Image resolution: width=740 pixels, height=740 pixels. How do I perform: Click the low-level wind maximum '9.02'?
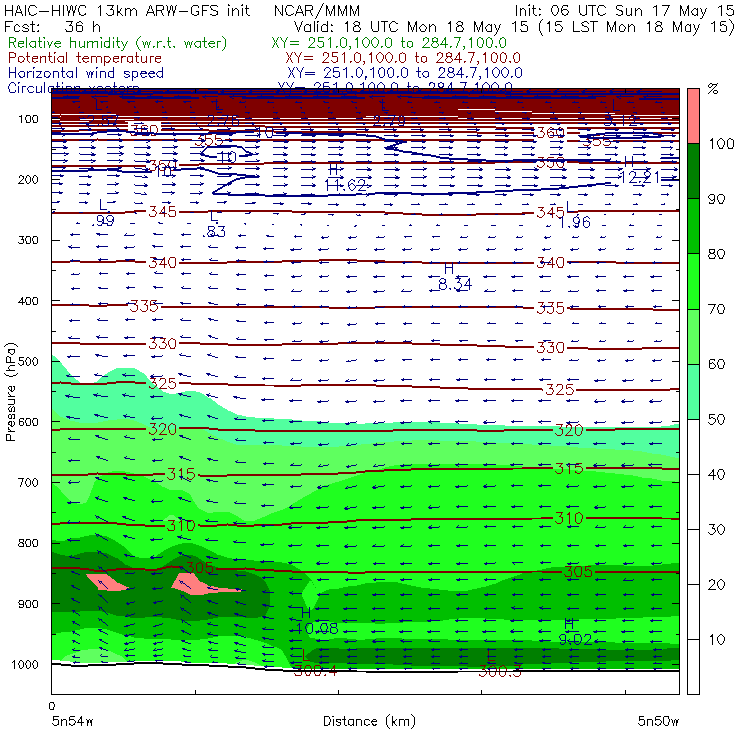click(575, 639)
